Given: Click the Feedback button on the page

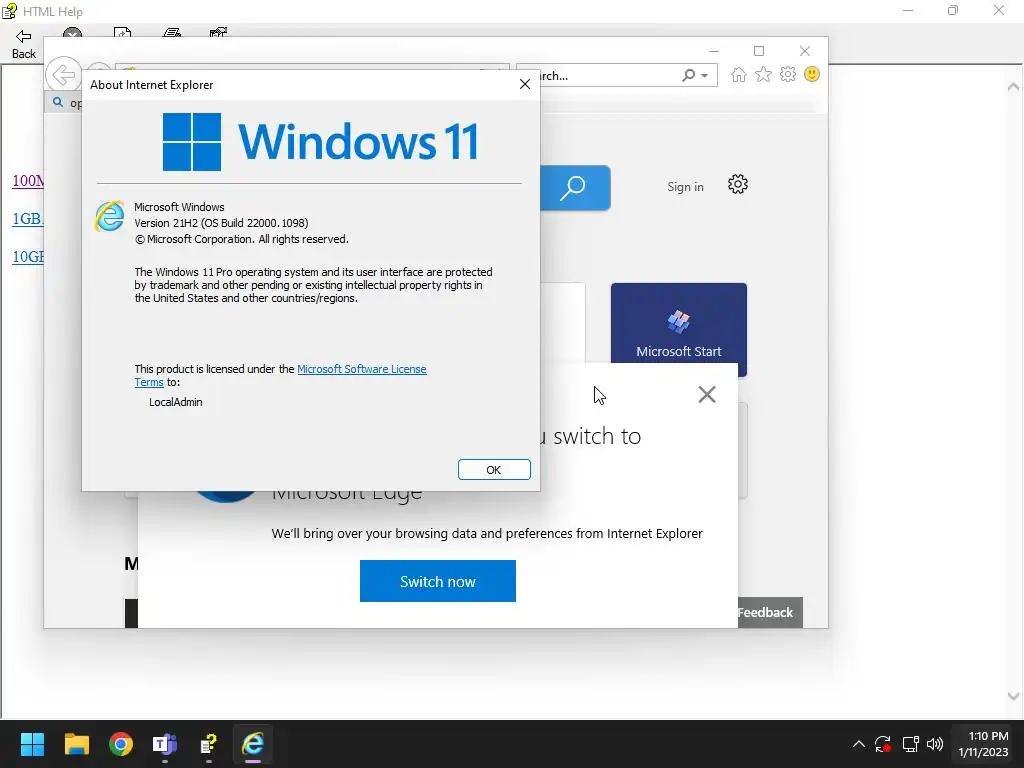Looking at the screenshot, I should pyautogui.click(x=770, y=613).
